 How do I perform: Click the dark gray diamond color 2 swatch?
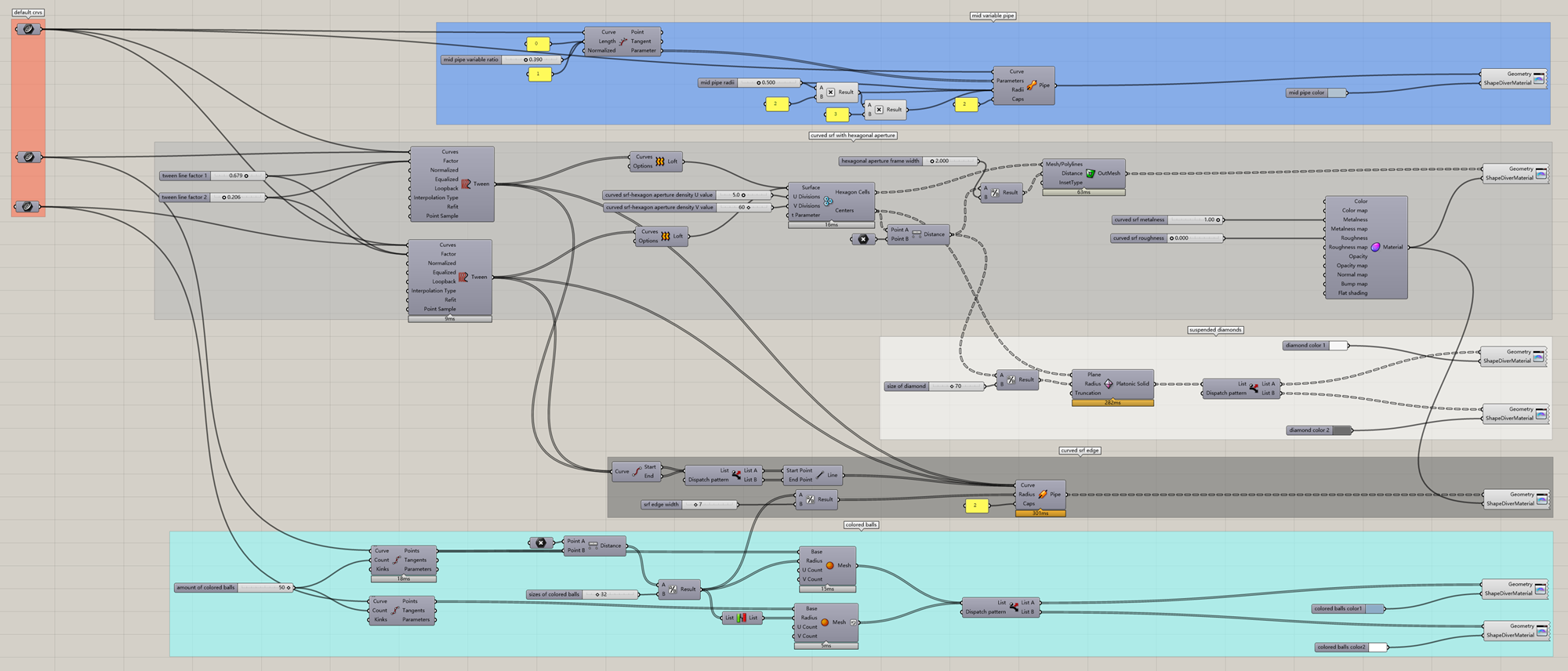pyautogui.click(x=1342, y=430)
